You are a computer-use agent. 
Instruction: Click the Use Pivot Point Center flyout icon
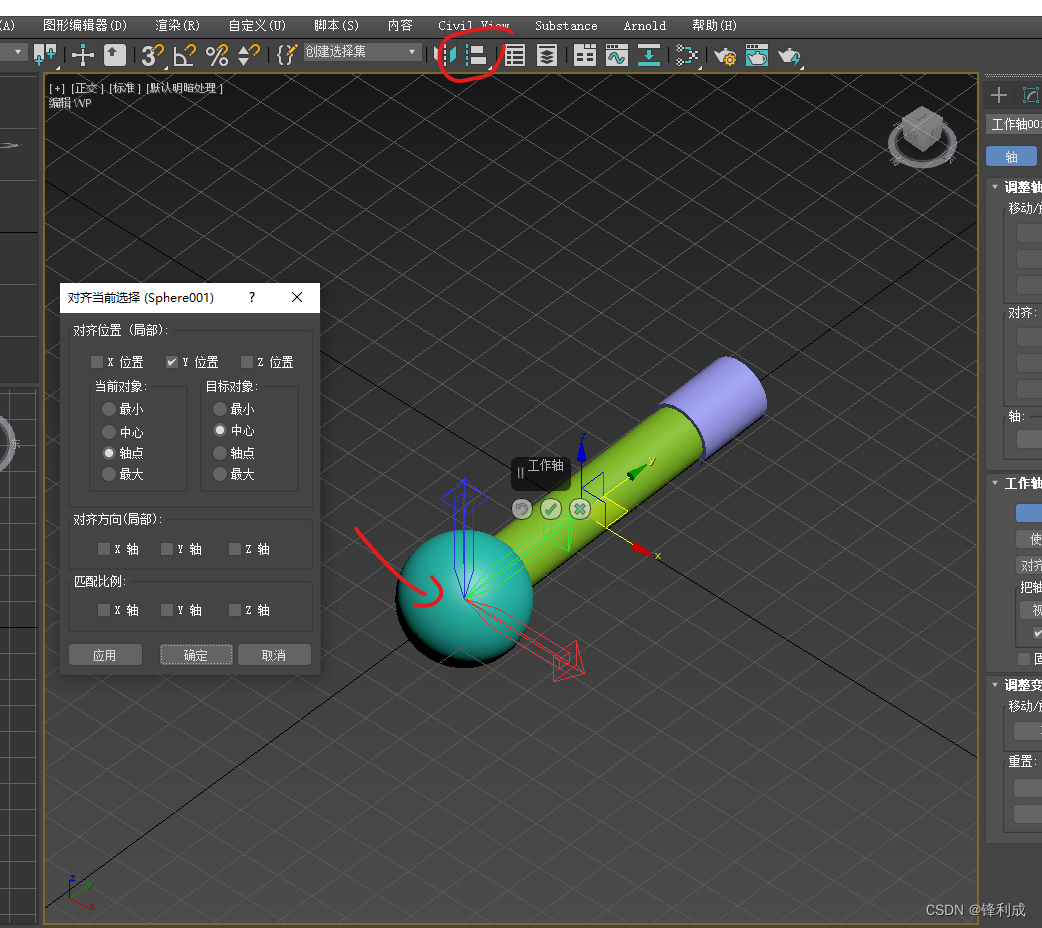(45, 55)
